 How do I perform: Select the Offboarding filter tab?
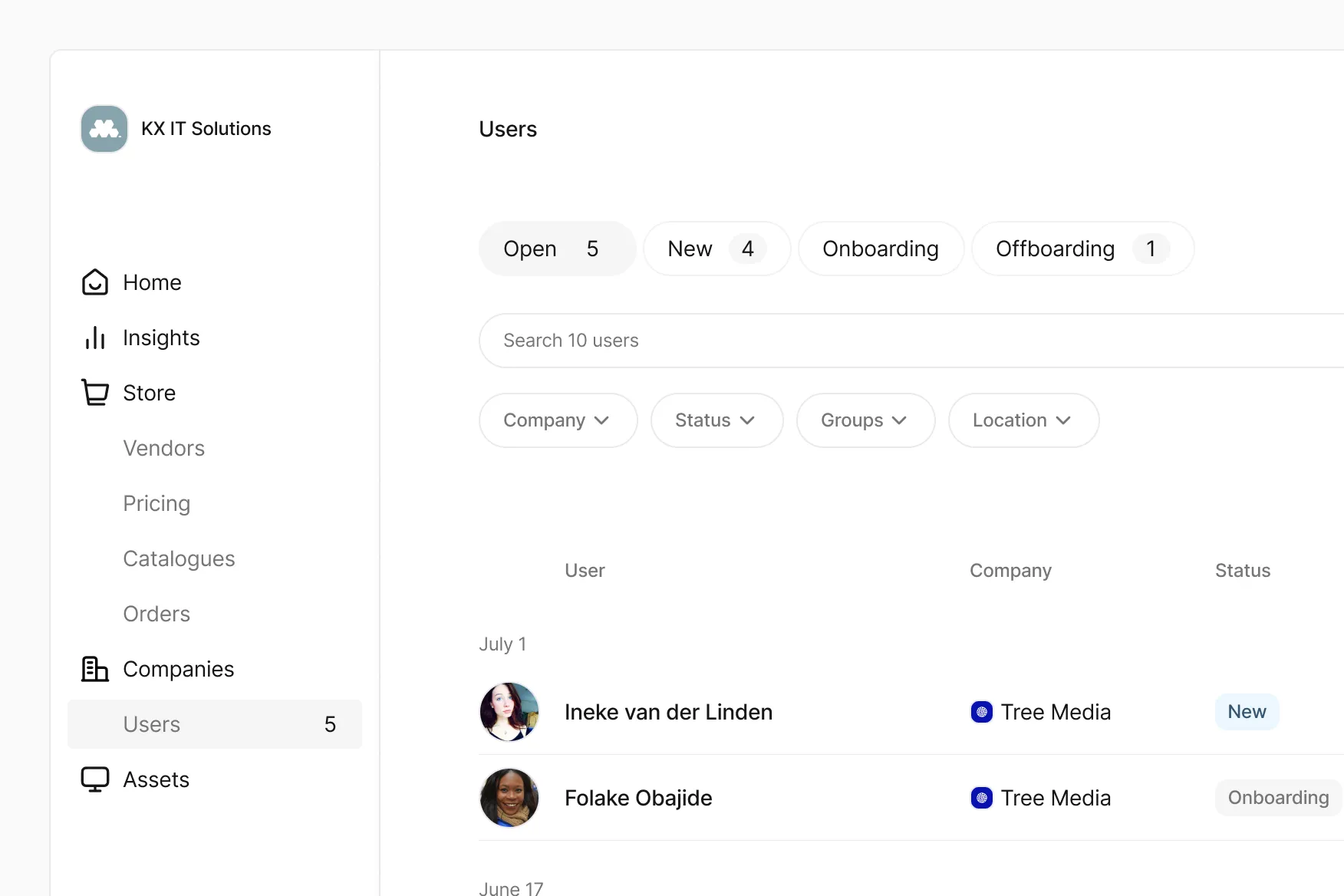click(1082, 249)
